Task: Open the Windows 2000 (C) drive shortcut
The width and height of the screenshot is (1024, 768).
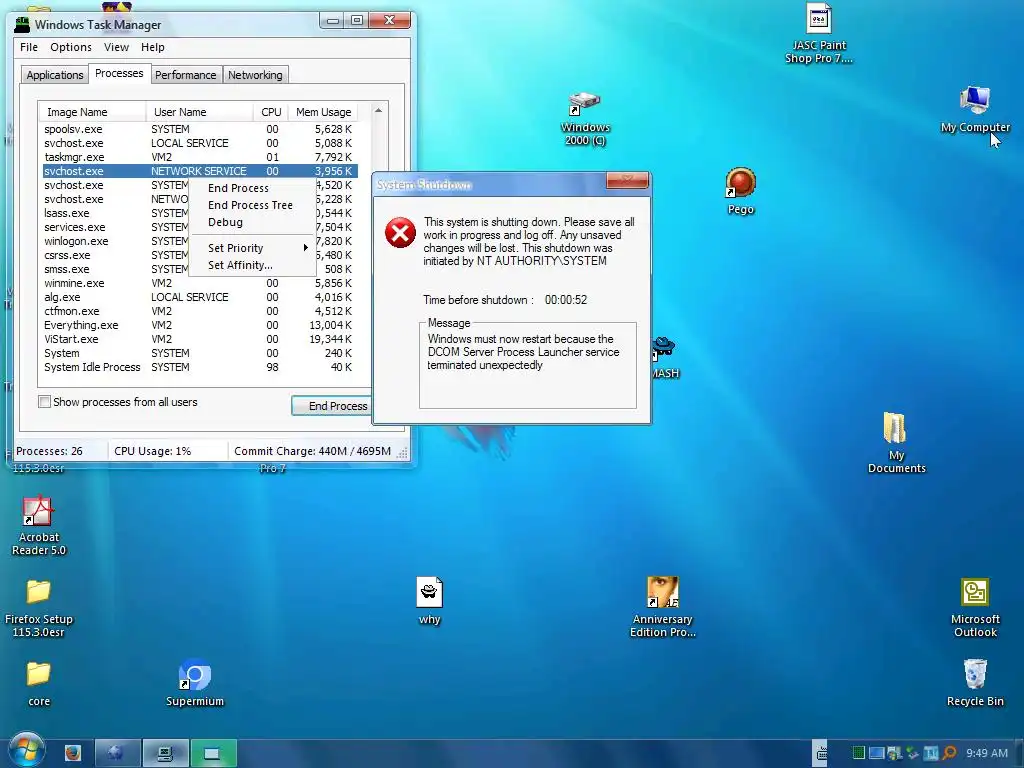Action: [x=584, y=119]
